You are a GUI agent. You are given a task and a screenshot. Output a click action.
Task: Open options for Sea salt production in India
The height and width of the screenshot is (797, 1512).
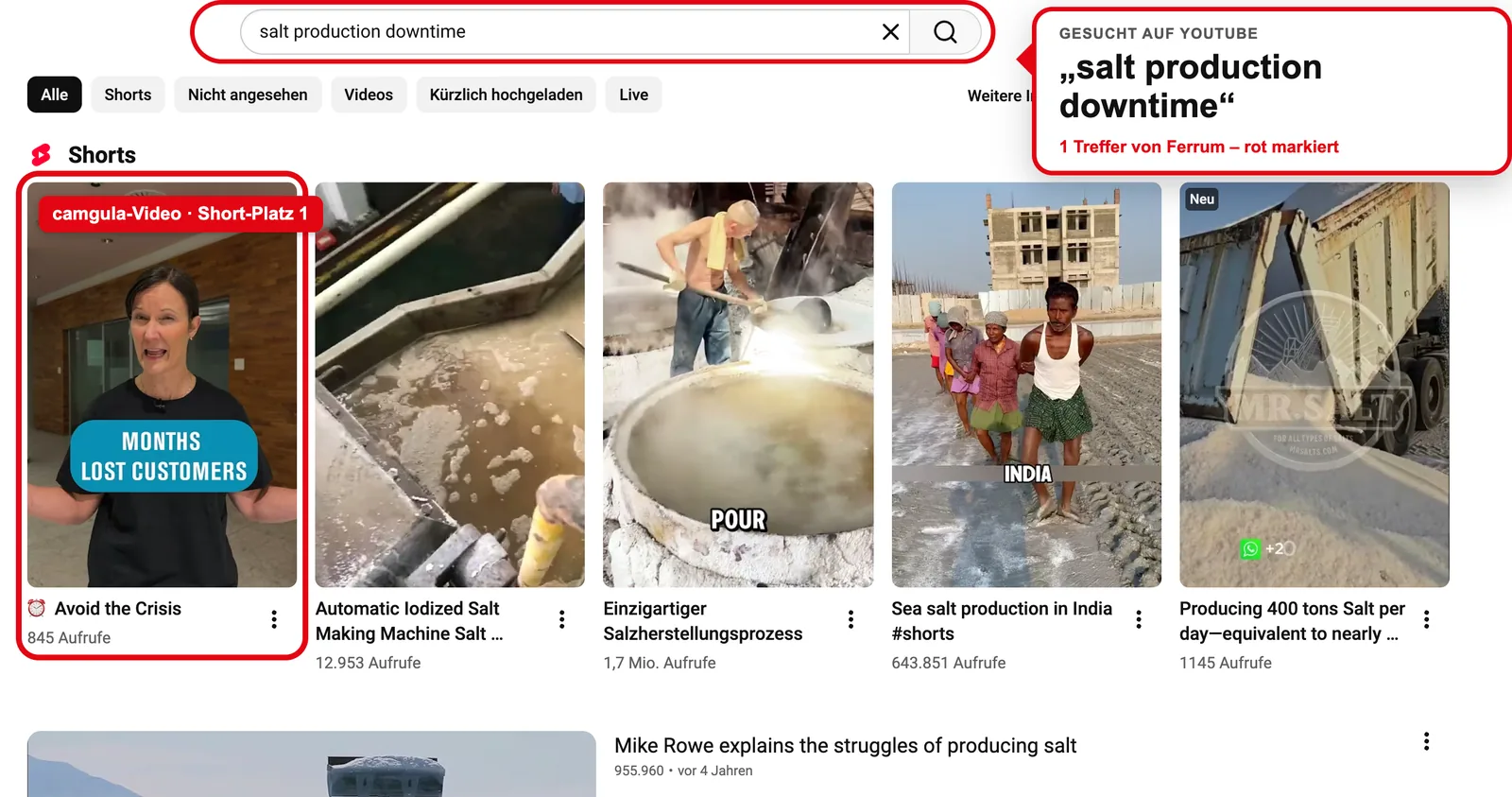1139,619
